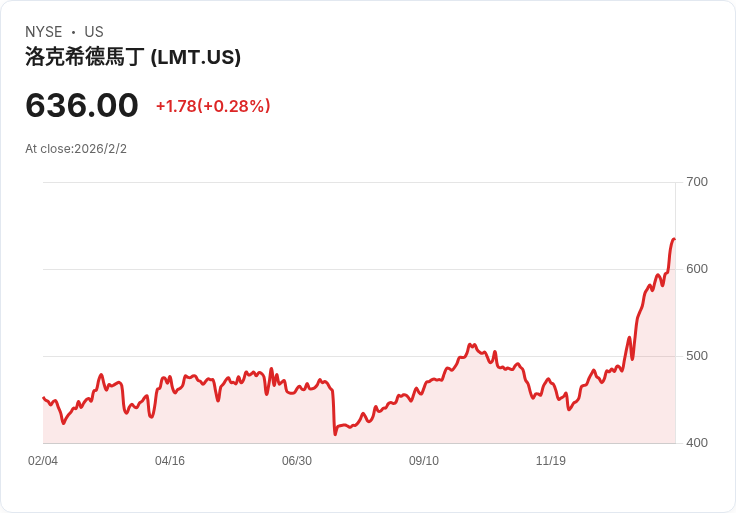Select the 09/10 date on the x-axis
The width and height of the screenshot is (736, 513).
pos(424,460)
